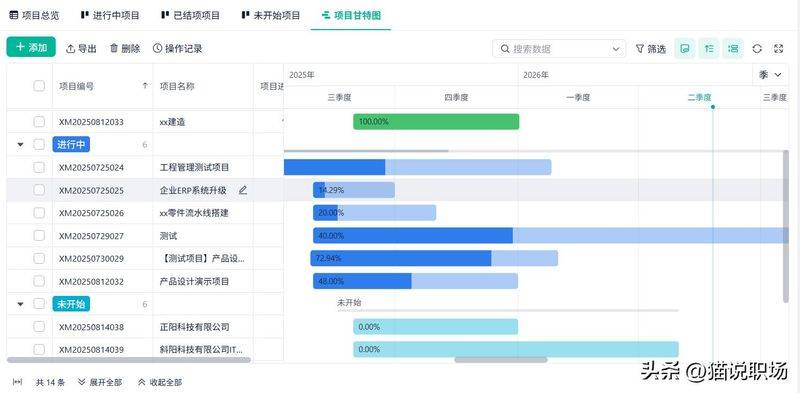Click the Gantt horizontal scrollbar
The height and width of the screenshot is (393, 800).
click(501, 360)
